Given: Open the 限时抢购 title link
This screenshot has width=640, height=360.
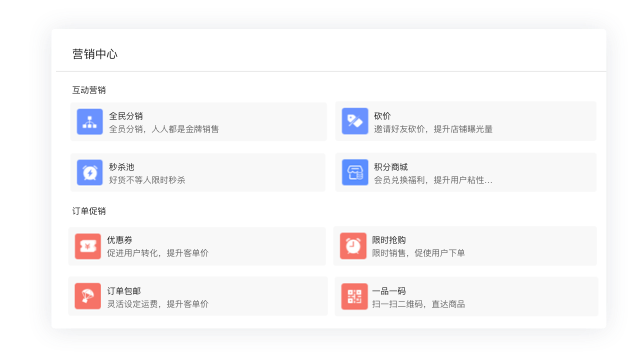Looking at the screenshot, I should tap(389, 240).
